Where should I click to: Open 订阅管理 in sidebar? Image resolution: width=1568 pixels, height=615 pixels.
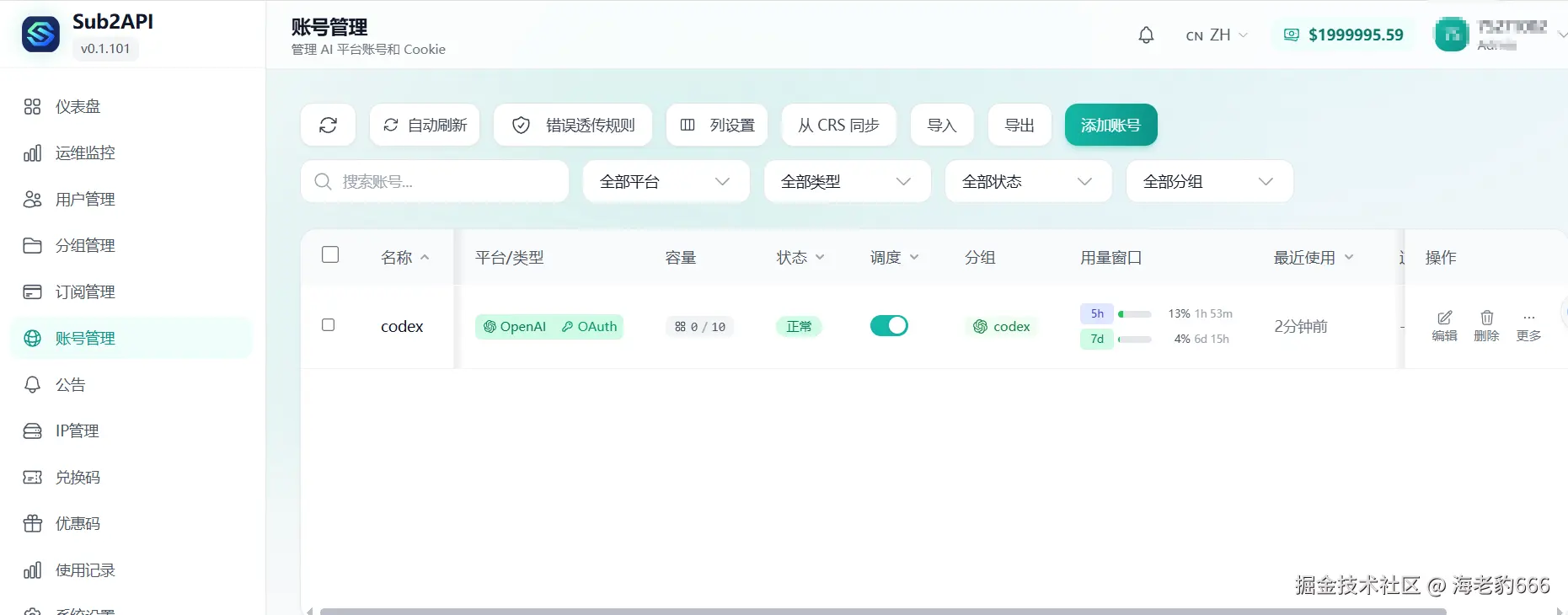click(x=131, y=292)
